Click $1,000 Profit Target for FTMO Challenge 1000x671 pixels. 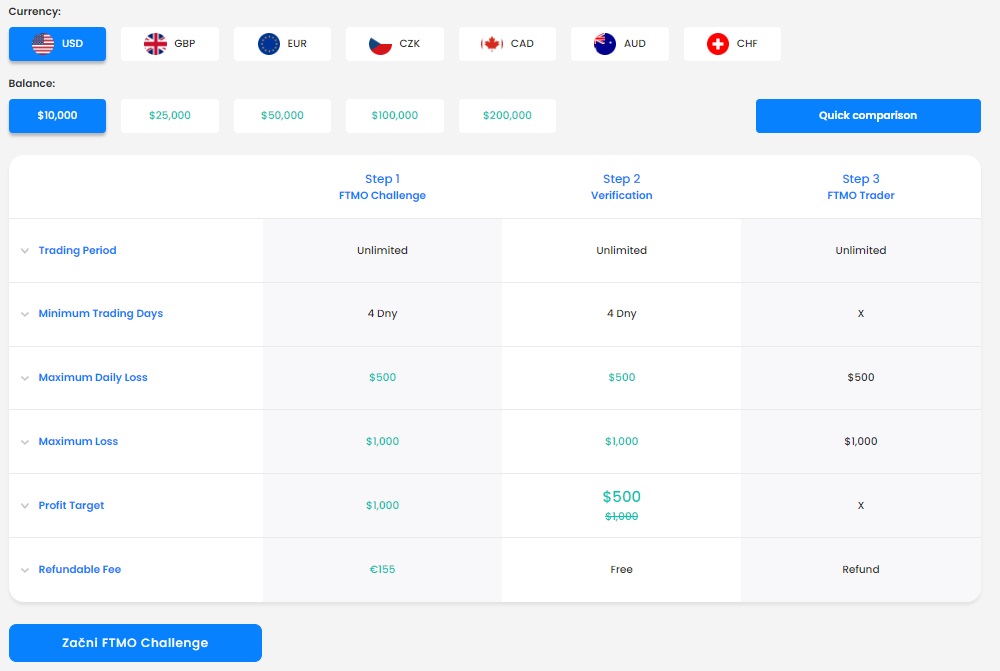coord(382,505)
